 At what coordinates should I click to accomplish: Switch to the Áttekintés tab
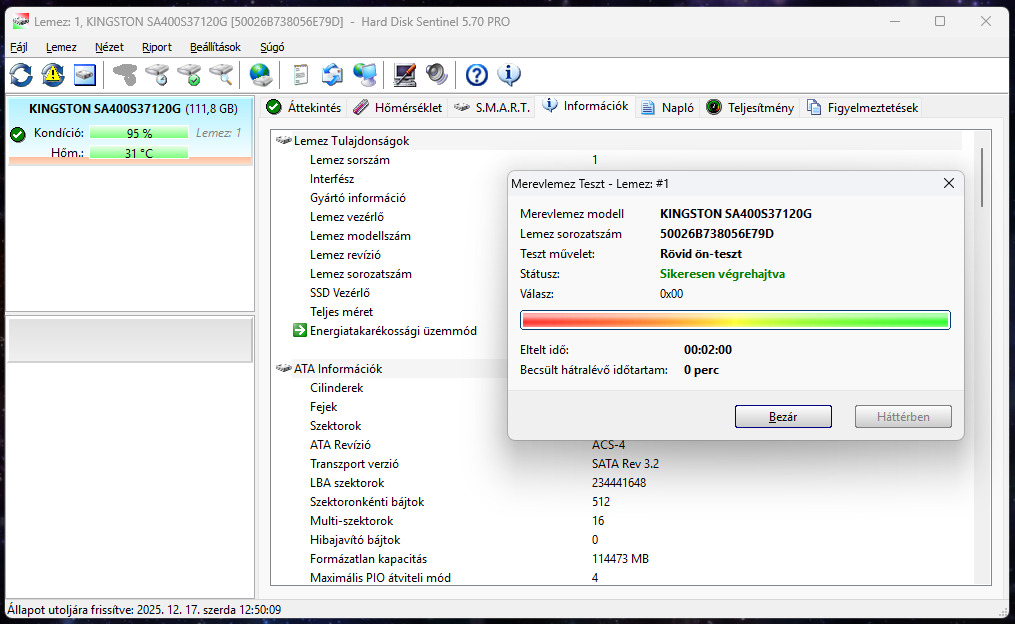304,107
